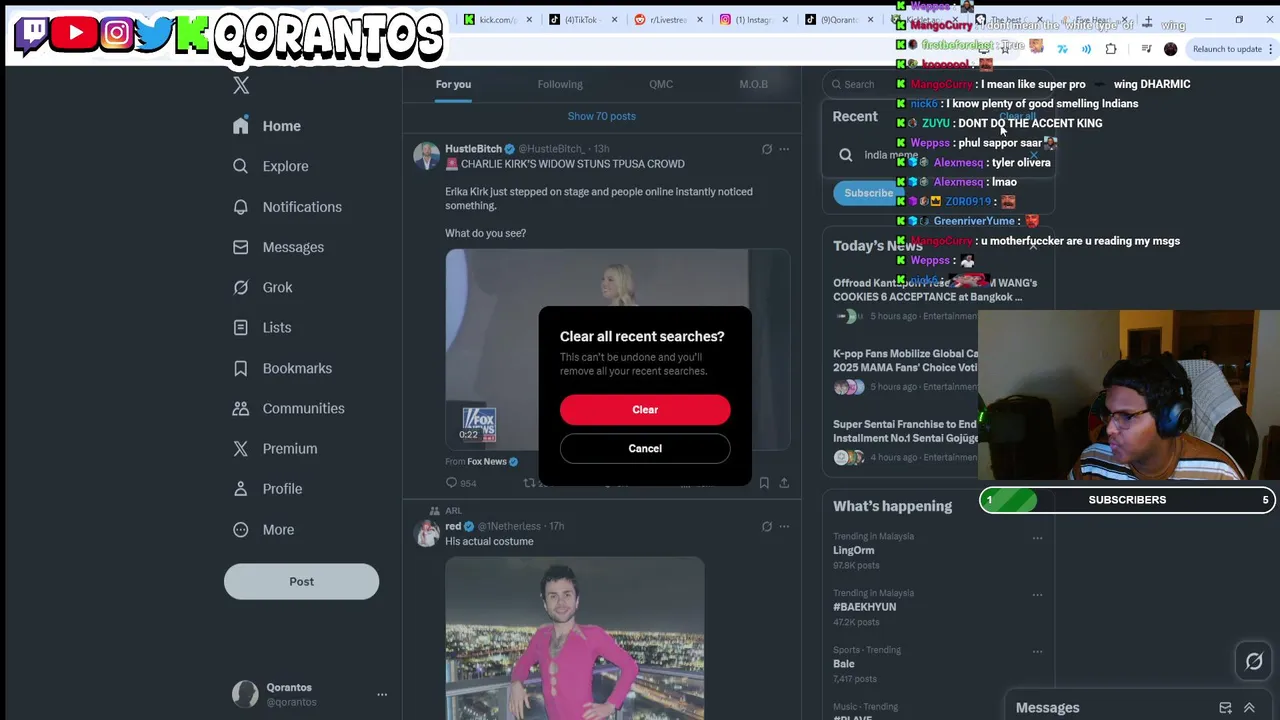Open HustleBitch post more options
Viewport: 1280px width, 720px height.
[784, 149]
